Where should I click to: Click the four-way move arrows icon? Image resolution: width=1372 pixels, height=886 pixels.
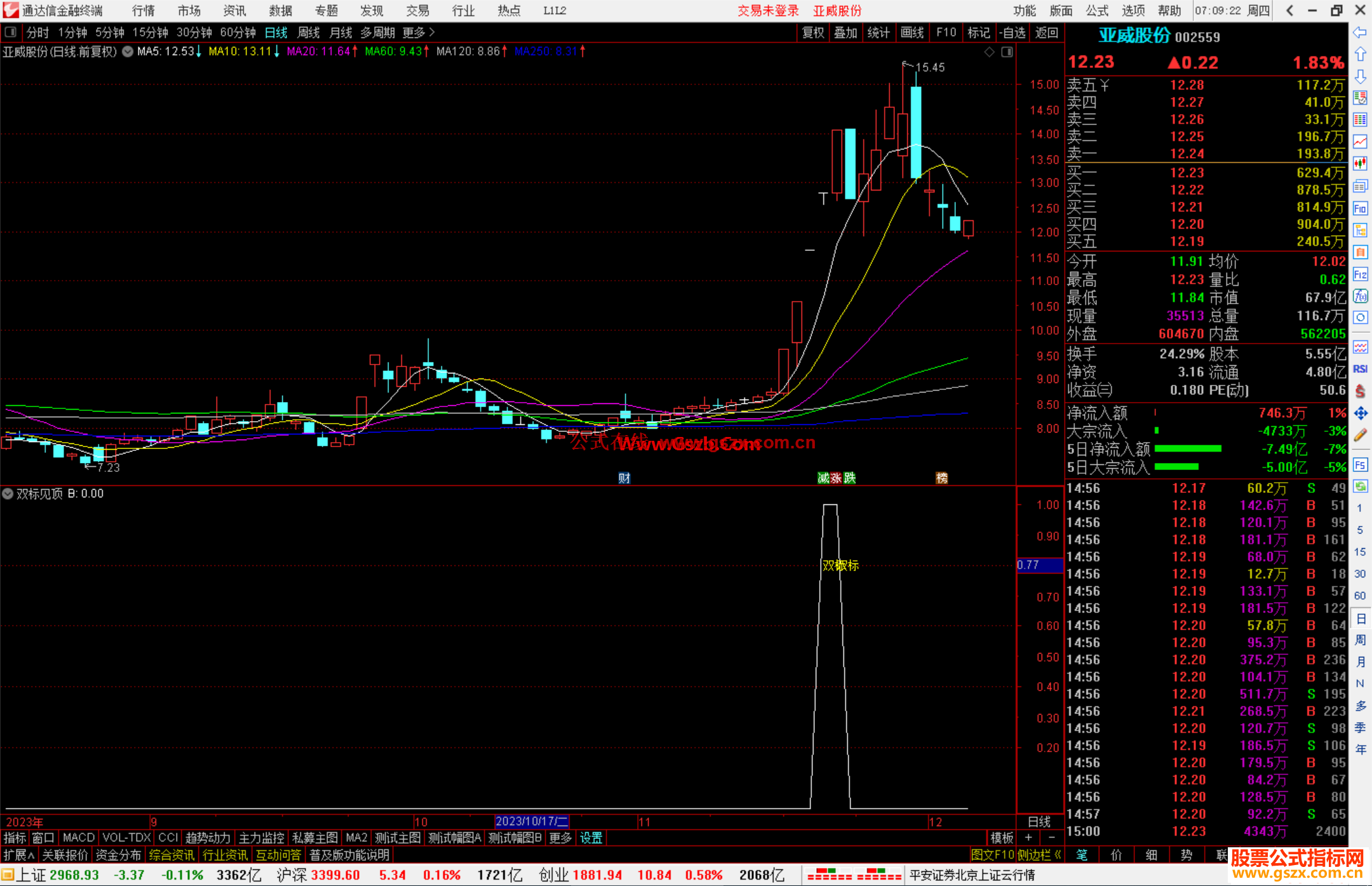pyautogui.click(x=1360, y=413)
